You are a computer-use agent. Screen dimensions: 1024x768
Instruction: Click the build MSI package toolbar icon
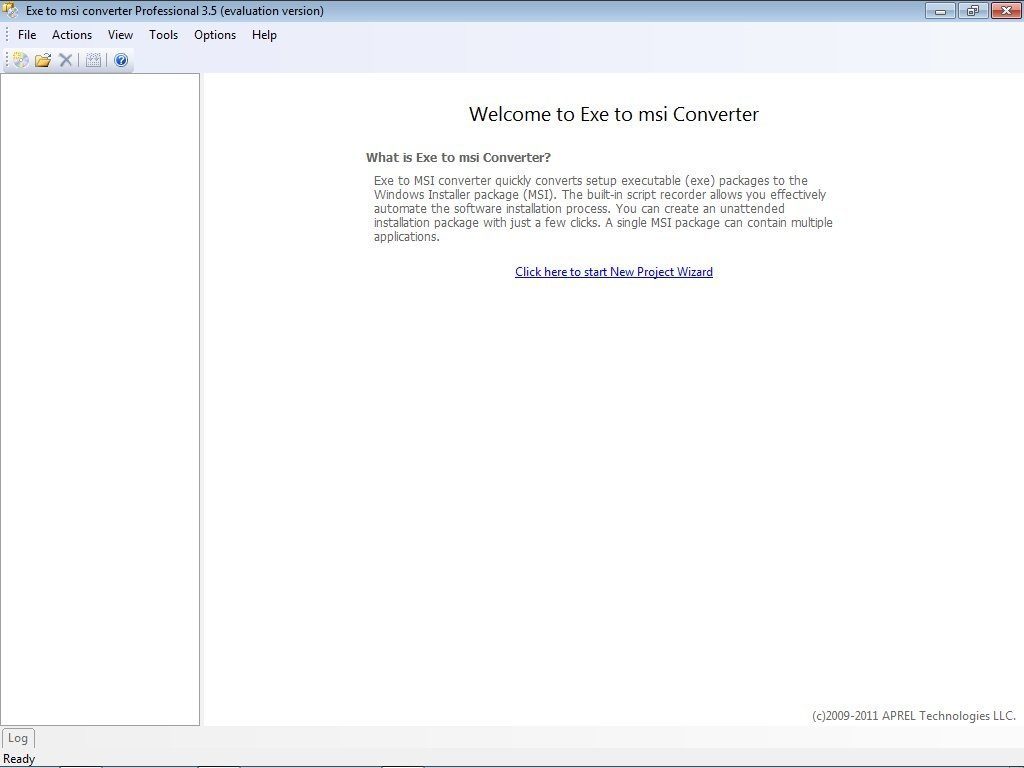(93, 60)
